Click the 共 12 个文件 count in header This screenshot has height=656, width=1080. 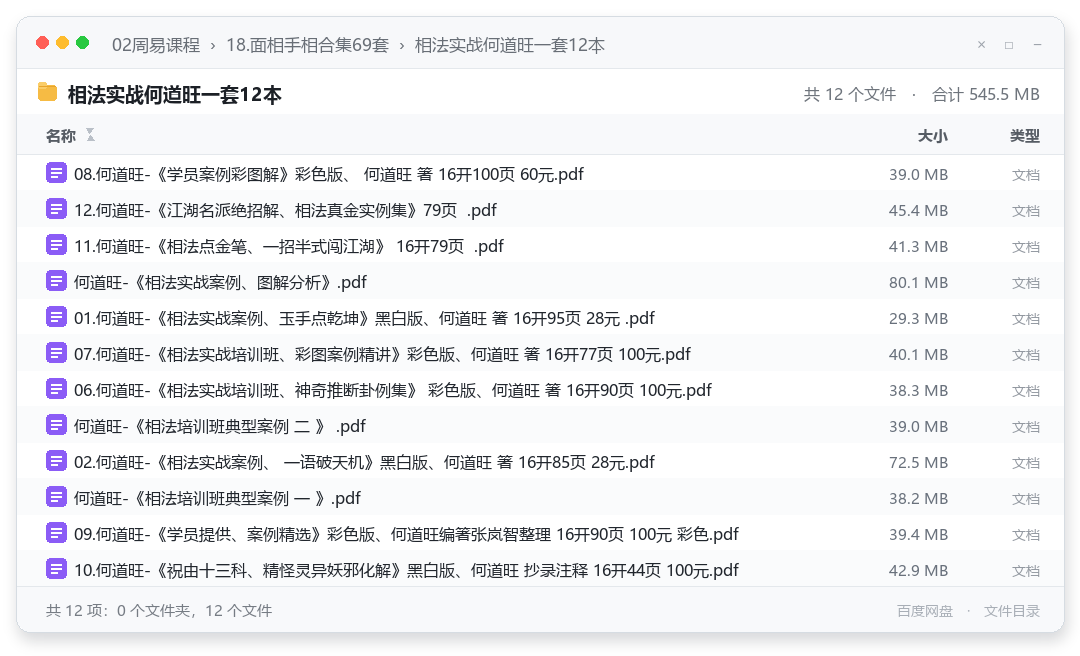pos(849,94)
